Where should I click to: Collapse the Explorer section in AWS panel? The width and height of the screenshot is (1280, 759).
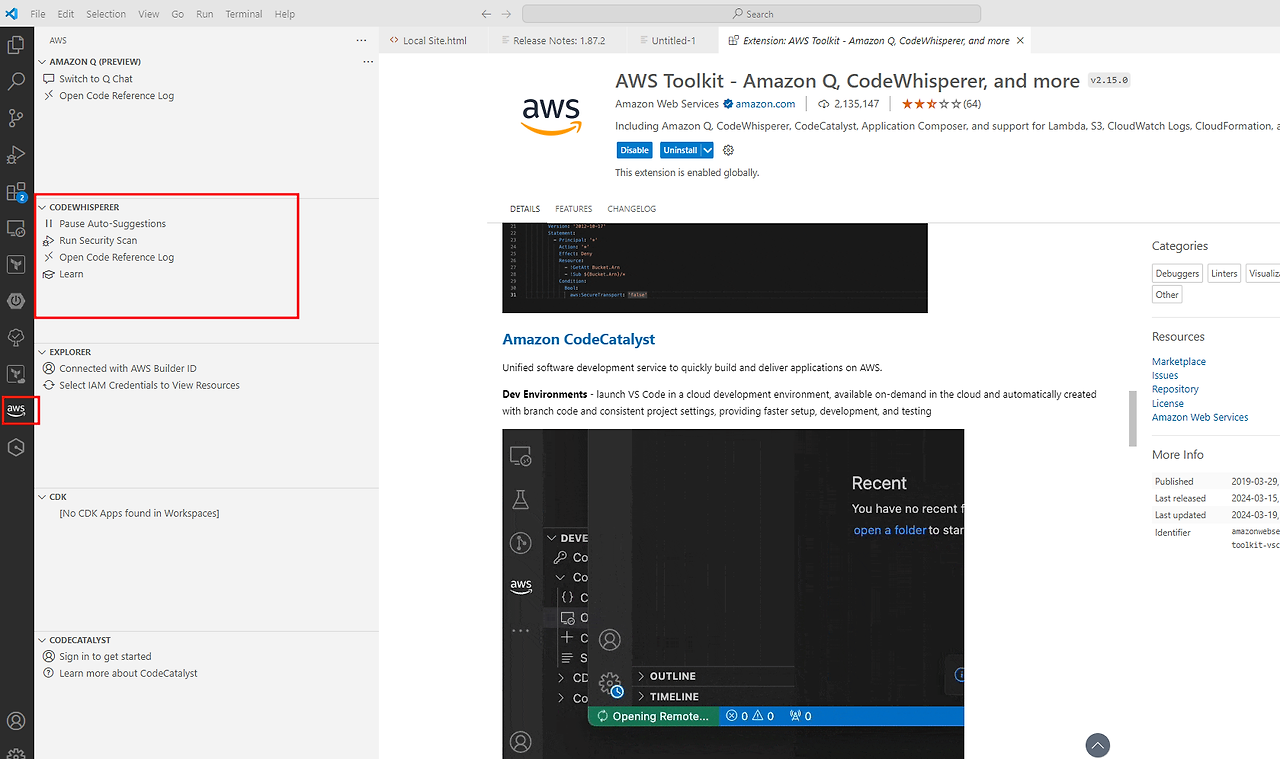click(x=42, y=352)
